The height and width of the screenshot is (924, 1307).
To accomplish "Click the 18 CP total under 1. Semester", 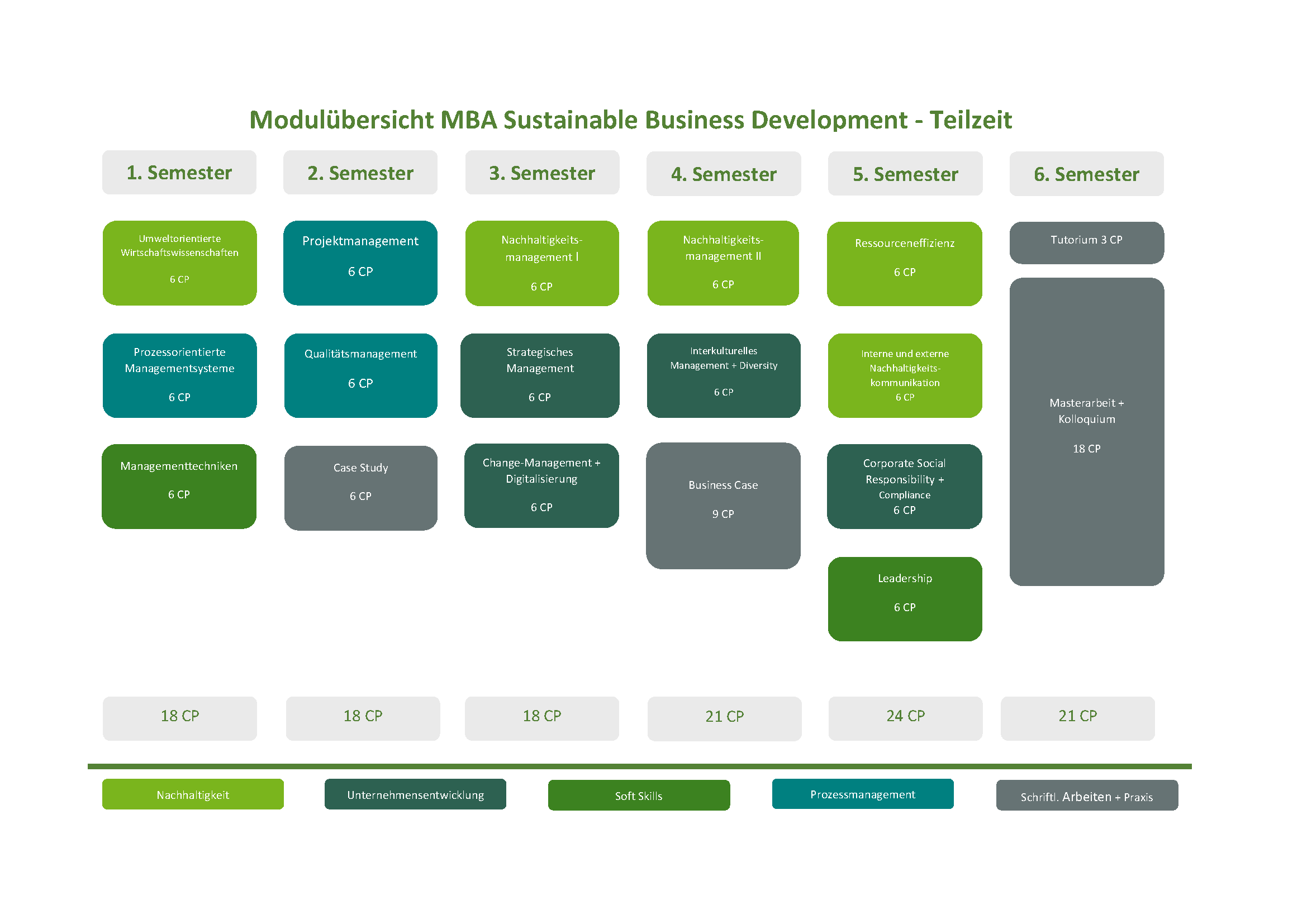I will [x=180, y=718].
